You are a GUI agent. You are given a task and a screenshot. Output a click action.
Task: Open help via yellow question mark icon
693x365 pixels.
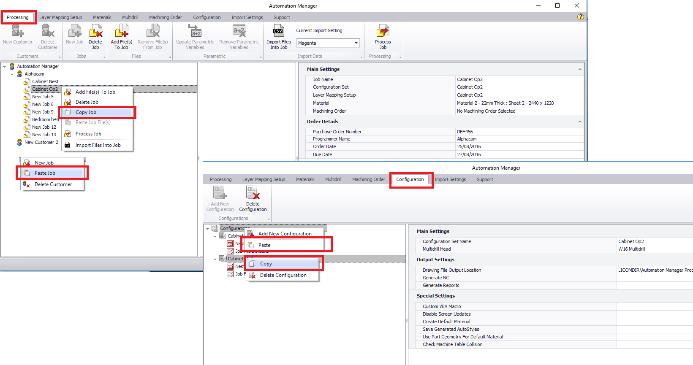tap(580, 17)
